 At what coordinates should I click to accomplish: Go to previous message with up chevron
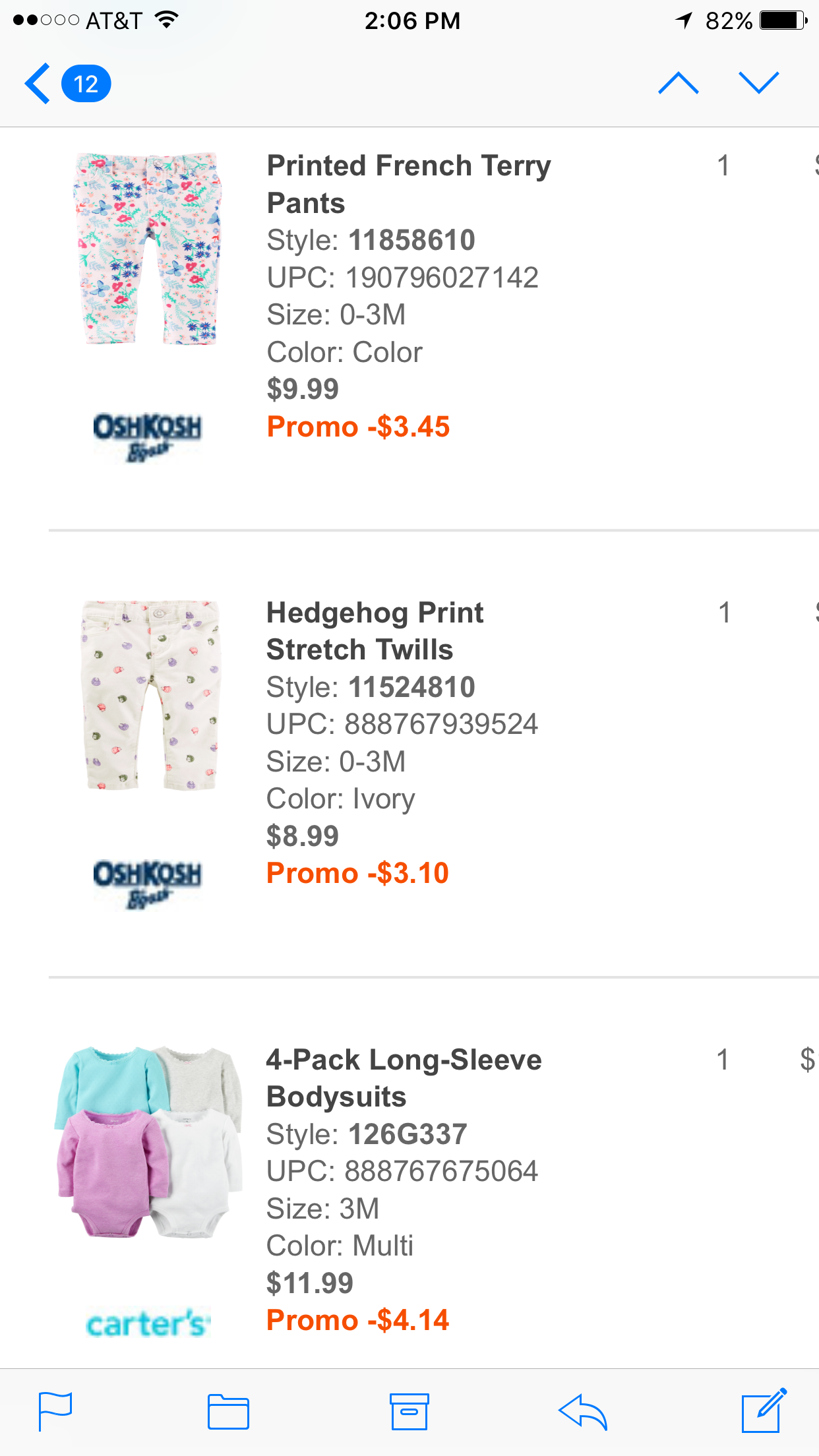point(678,84)
